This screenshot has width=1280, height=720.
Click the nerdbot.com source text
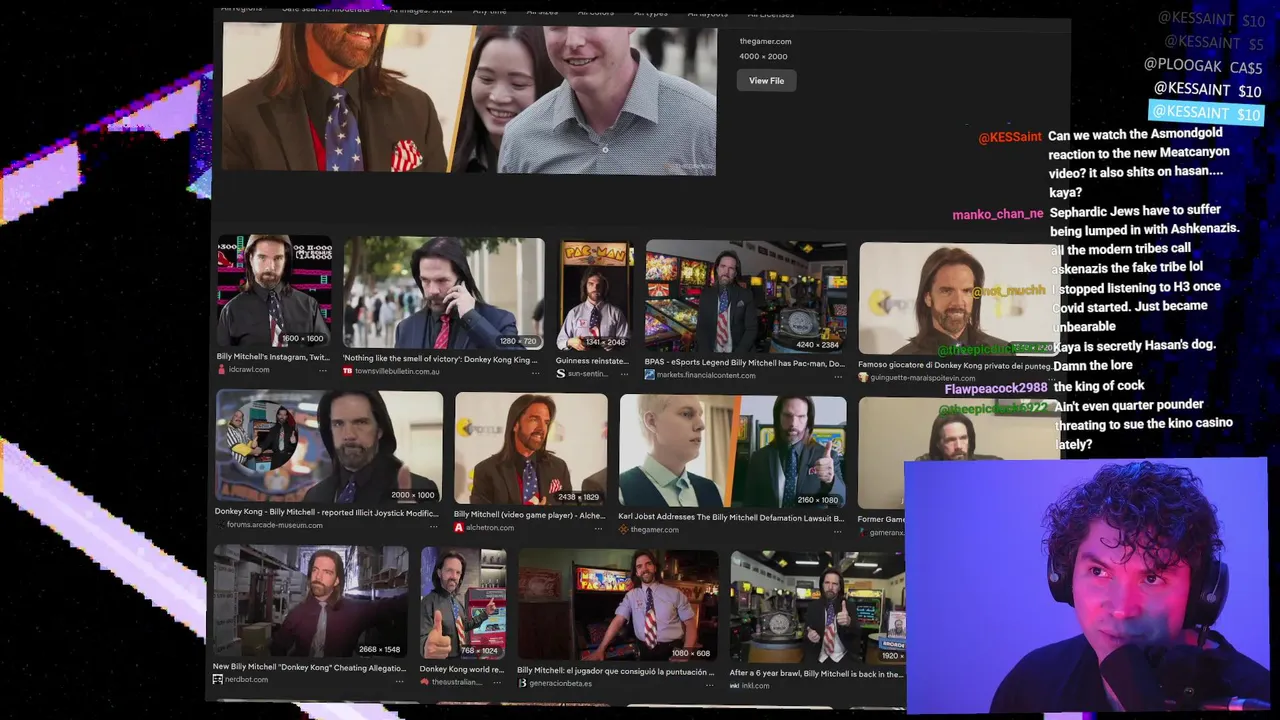point(246,679)
